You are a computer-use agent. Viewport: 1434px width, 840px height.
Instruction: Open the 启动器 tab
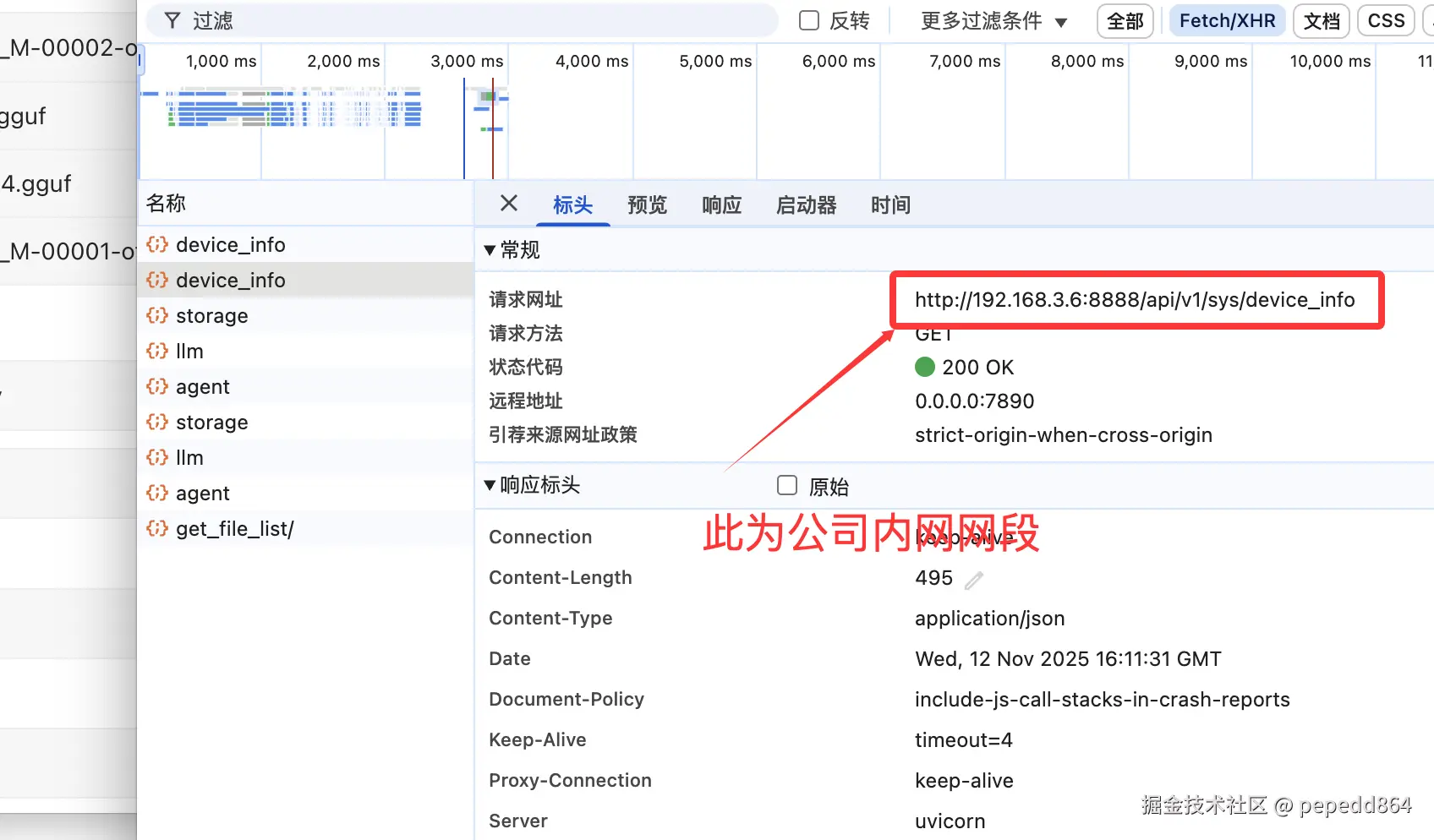click(807, 205)
